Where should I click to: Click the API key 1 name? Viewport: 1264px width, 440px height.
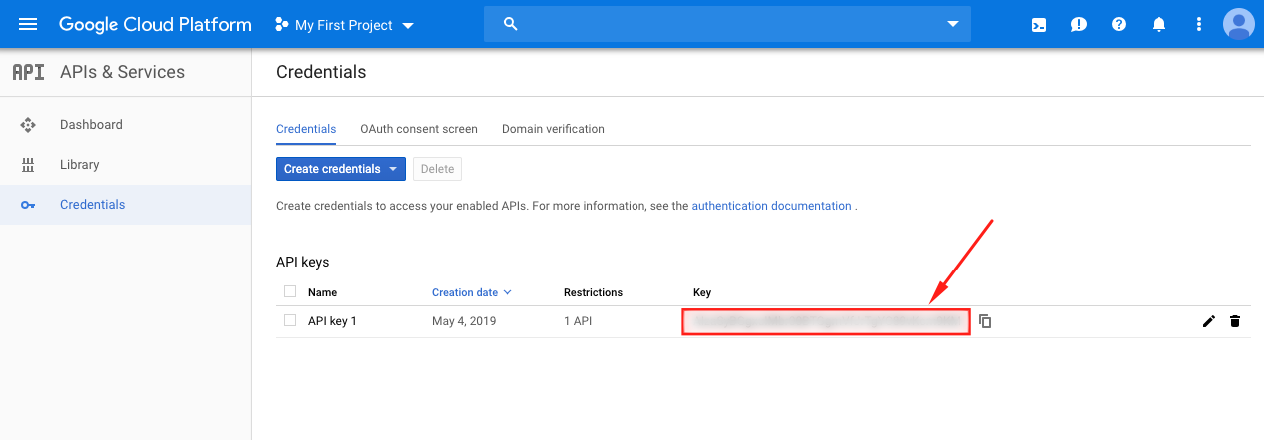tap(332, 321)
